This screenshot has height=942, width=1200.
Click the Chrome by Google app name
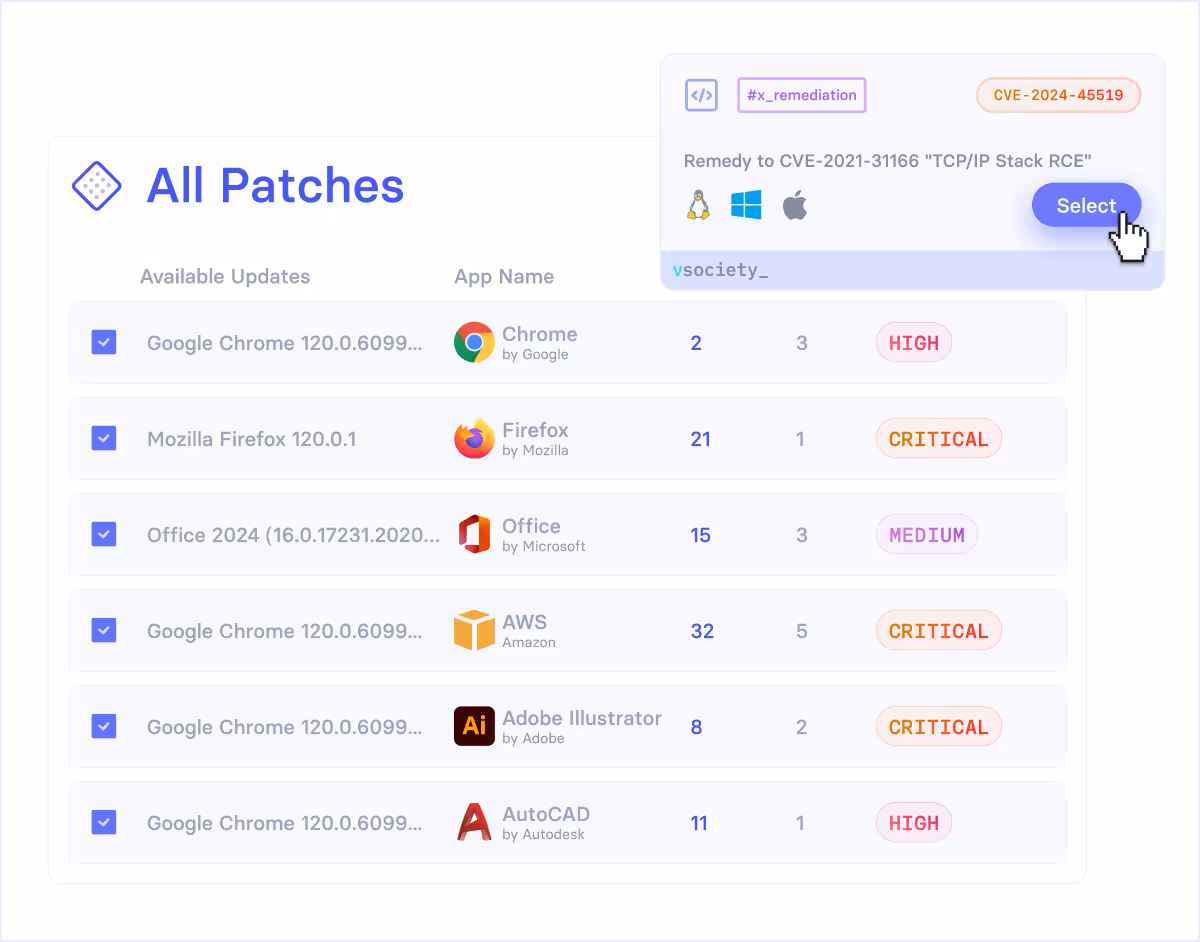[540, 342]
